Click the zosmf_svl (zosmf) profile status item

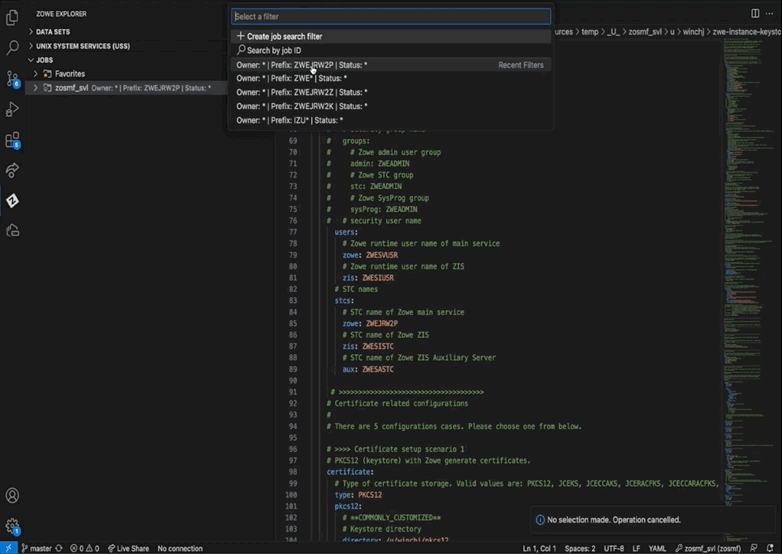[708, 548]
